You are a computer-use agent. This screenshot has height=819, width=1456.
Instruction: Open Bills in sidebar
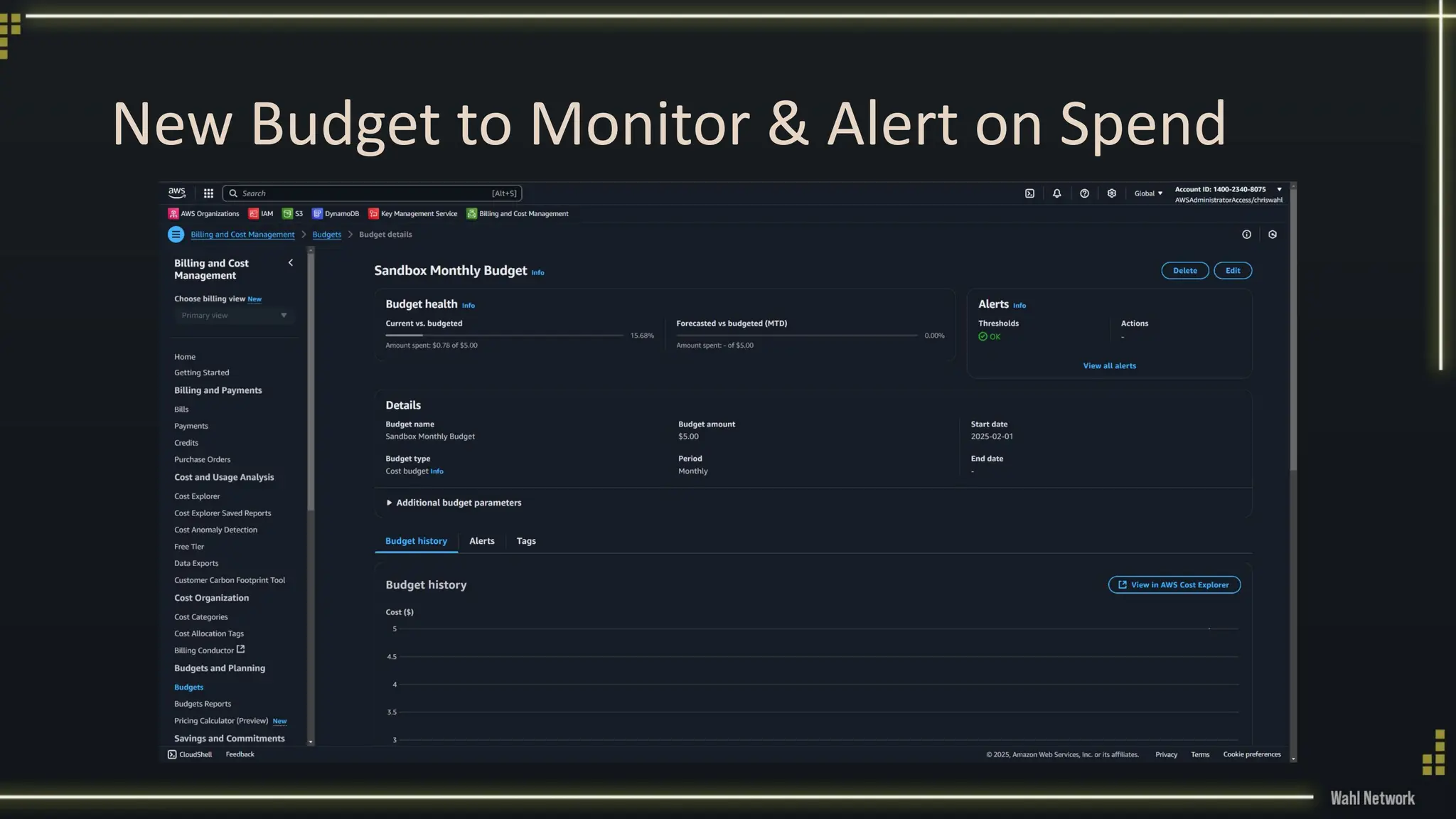(181, 409)
